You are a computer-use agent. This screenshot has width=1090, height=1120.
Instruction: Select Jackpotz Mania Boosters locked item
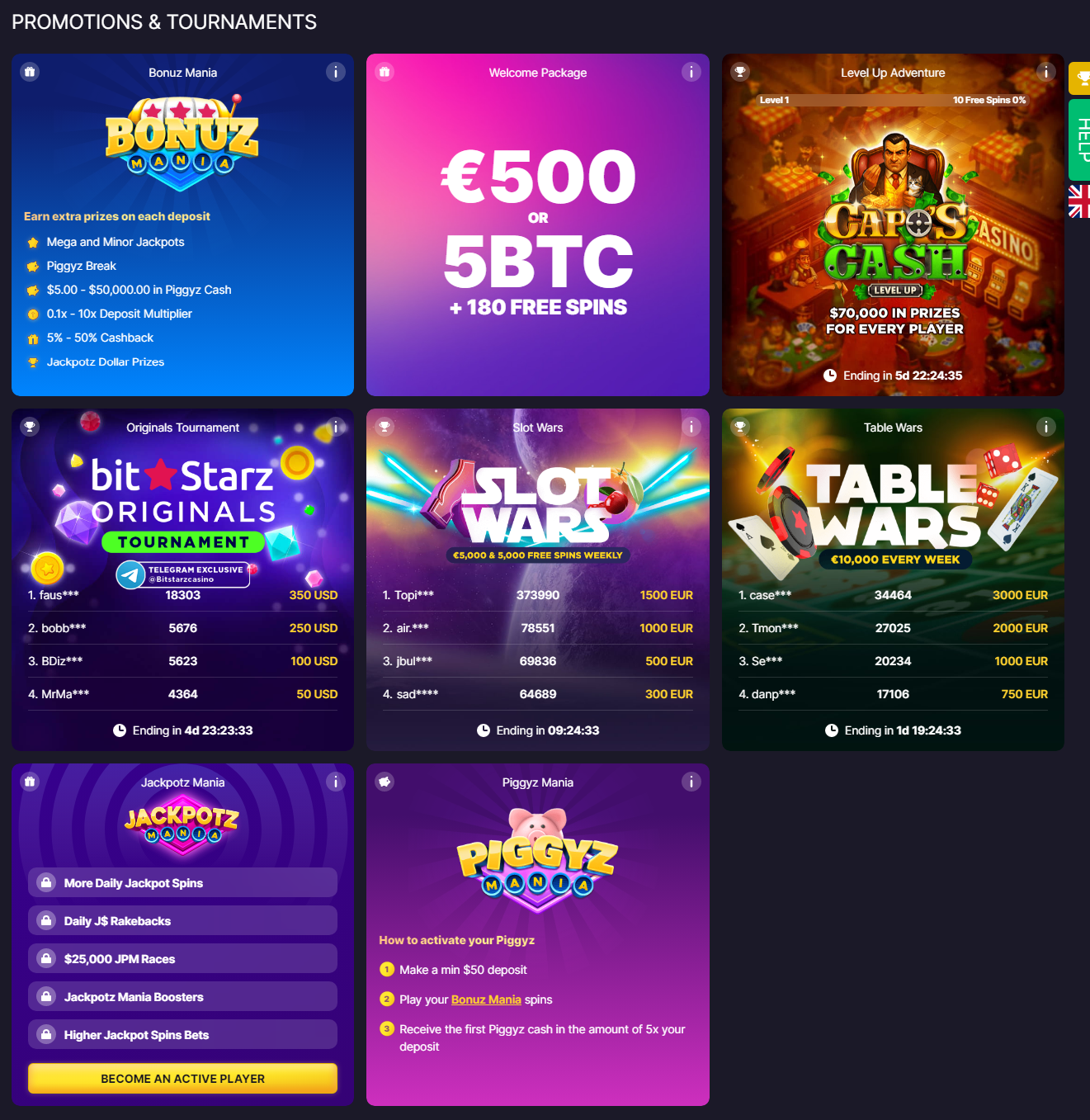(182, 996)
